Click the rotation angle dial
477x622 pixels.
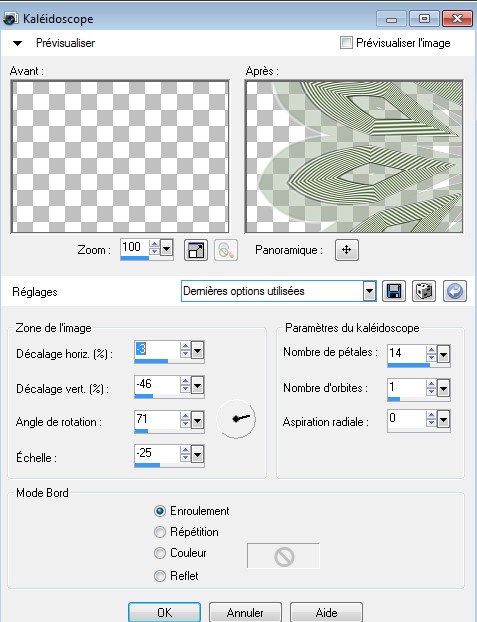[x=236, y=419]
